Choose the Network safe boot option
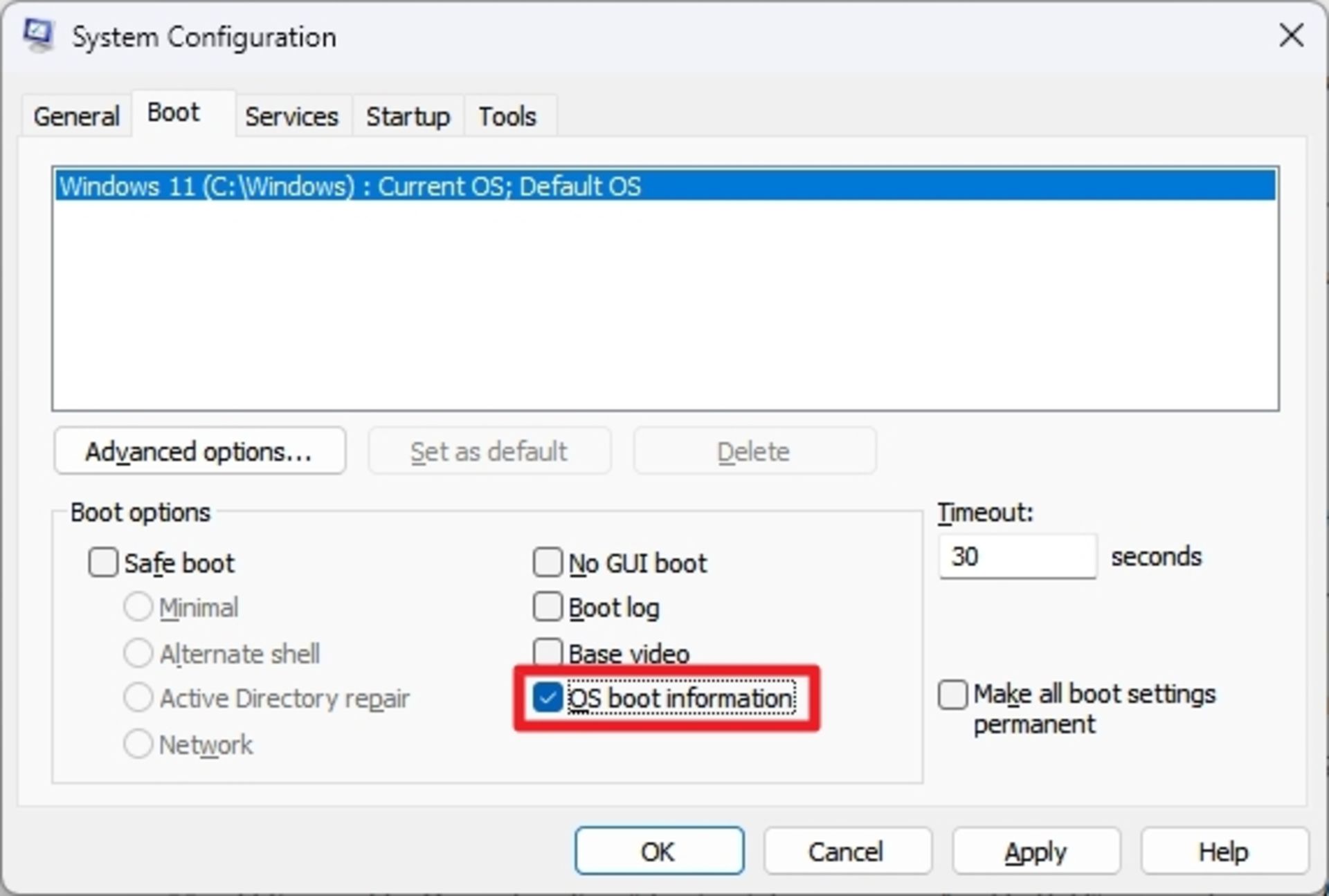 click(138, 743)
